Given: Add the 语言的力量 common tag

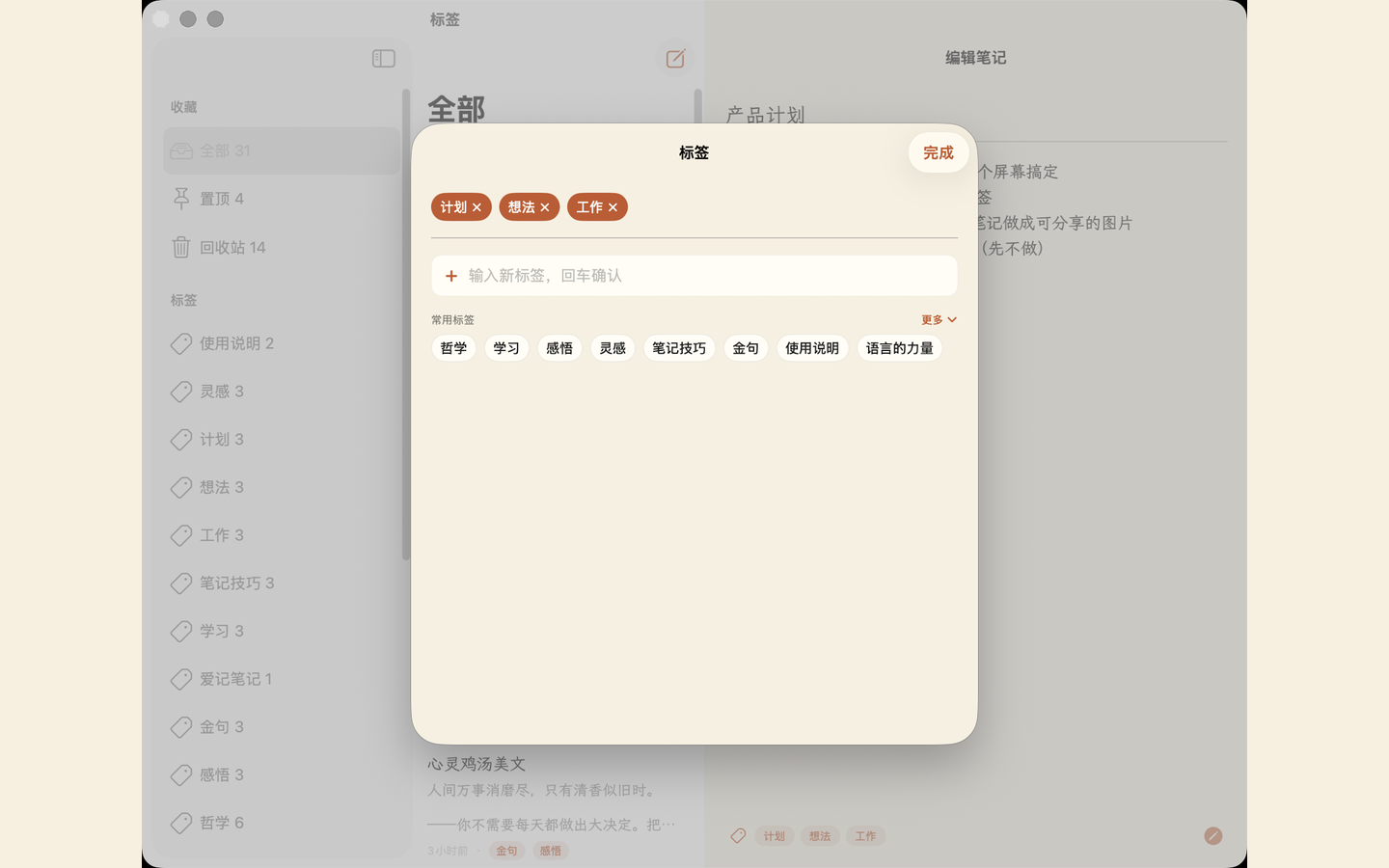Looking at the screenshot, I should pyautogui.click(x=900, y=348).
